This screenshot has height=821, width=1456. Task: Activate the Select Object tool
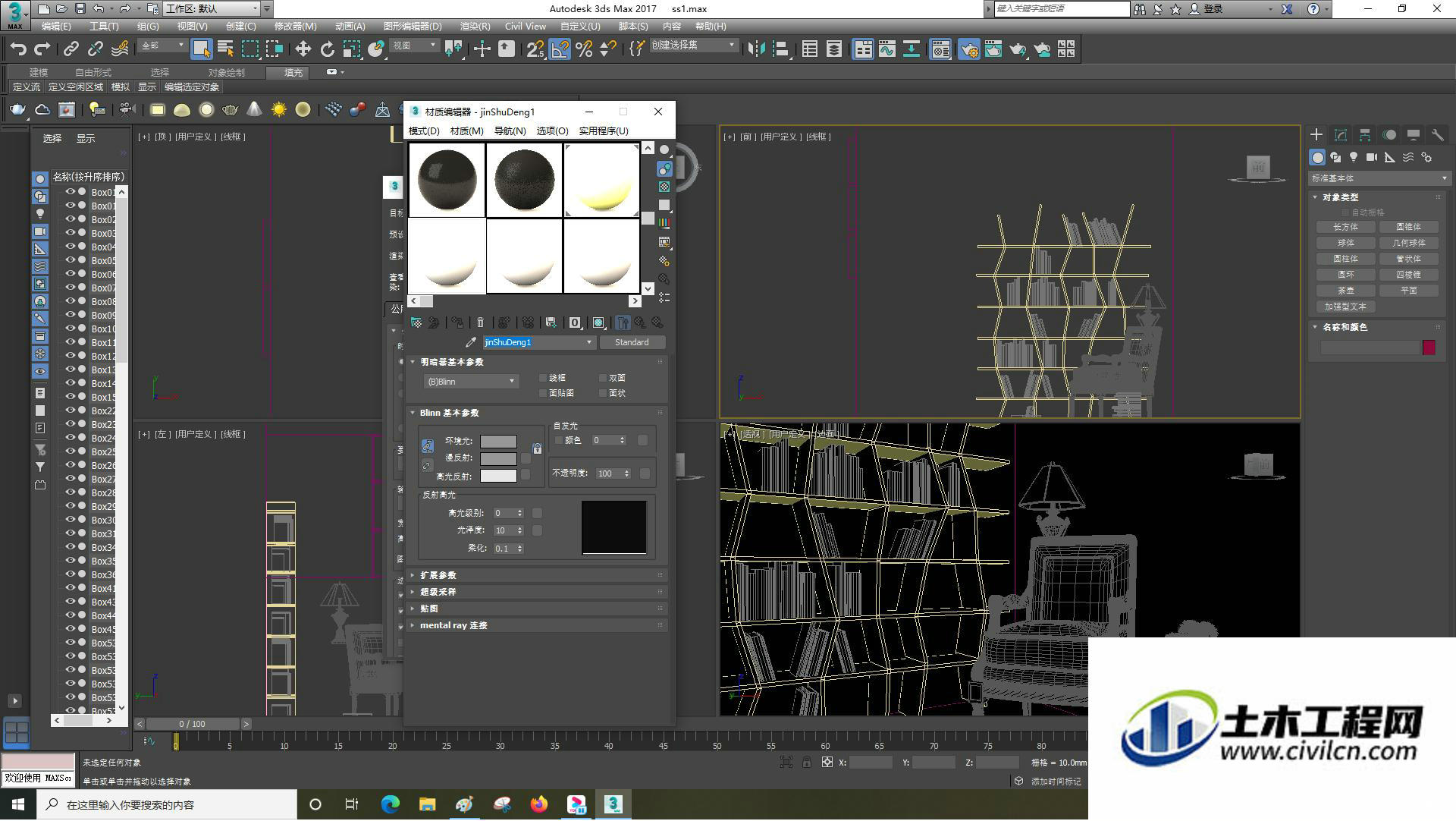click(201, 49)
